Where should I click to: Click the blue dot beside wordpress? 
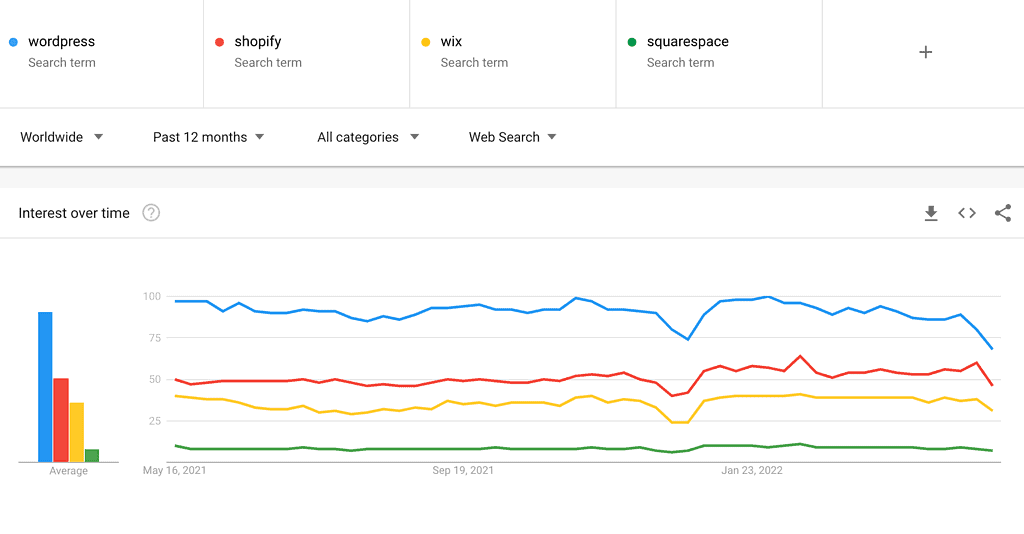click(13, 42)
